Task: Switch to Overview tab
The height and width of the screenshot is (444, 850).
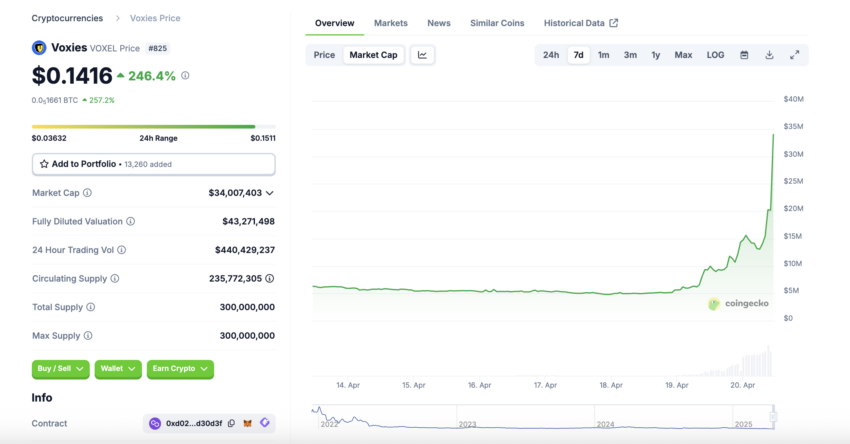Action: pos(334,23)
